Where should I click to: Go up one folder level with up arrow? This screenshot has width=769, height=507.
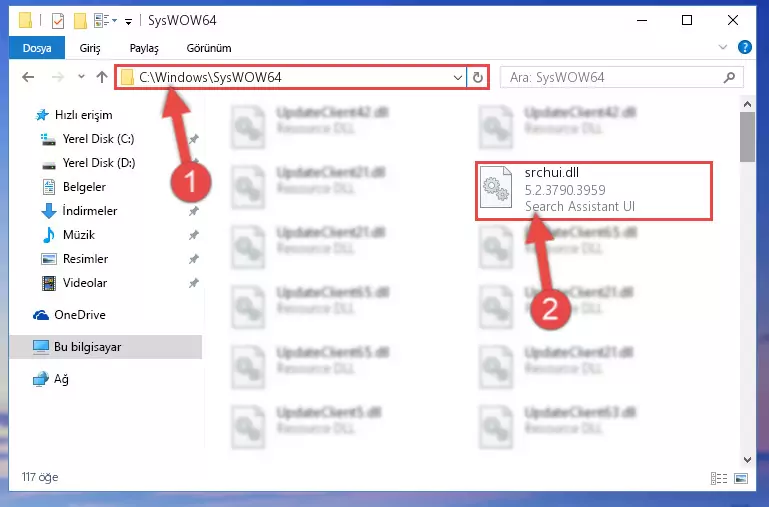pos(102,77)
